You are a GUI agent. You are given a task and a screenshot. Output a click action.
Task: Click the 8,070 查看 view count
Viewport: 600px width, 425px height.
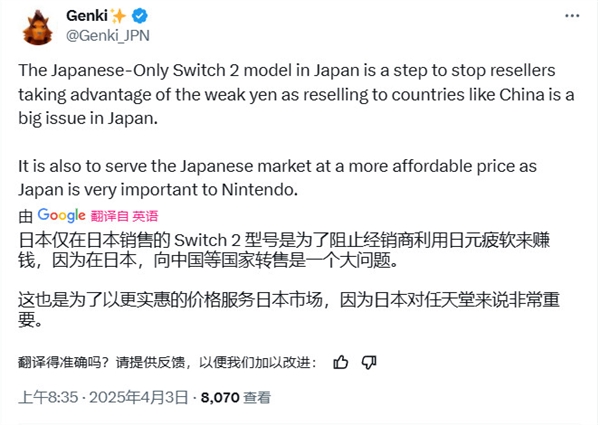pos(234,396)
